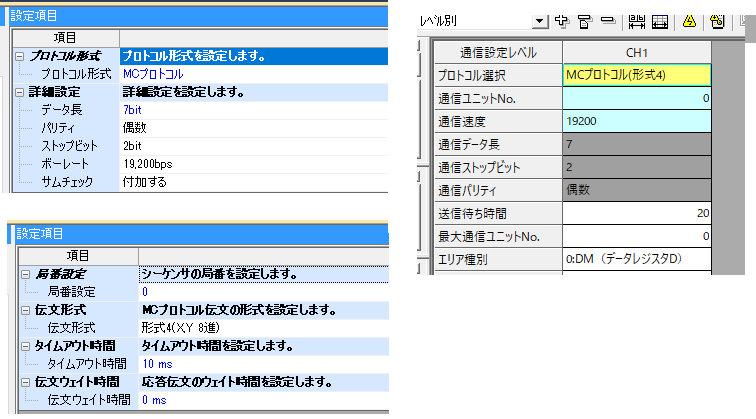Click the プロトコル形式を設定します。 highlighted row
Screen dimensions: 756x419
[254, 56]
